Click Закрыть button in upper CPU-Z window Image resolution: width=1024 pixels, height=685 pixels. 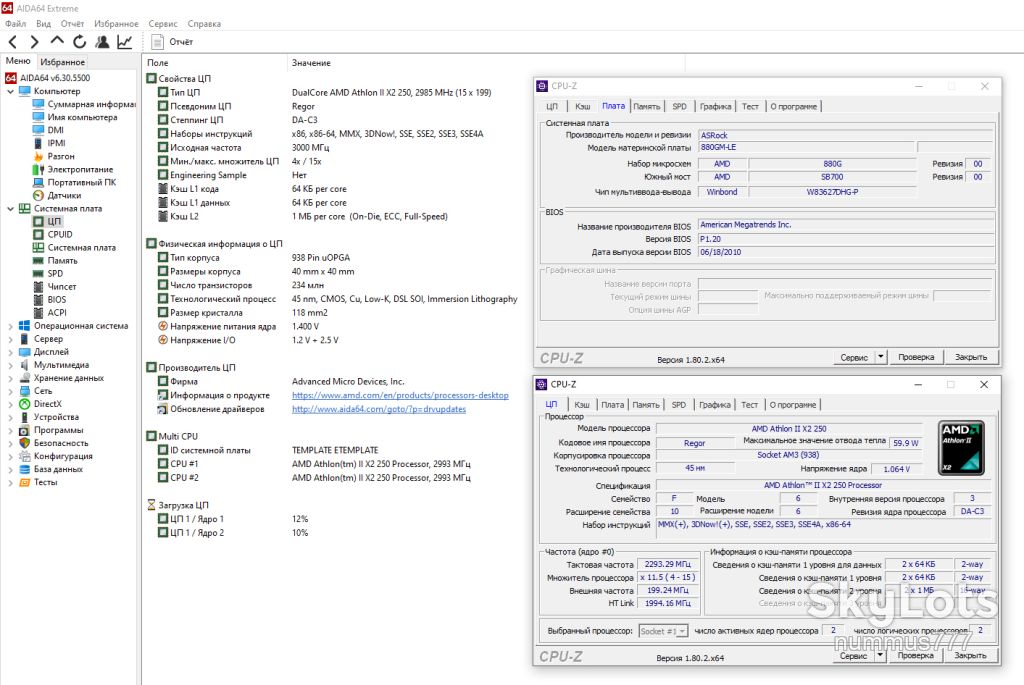tap(971, 357)
